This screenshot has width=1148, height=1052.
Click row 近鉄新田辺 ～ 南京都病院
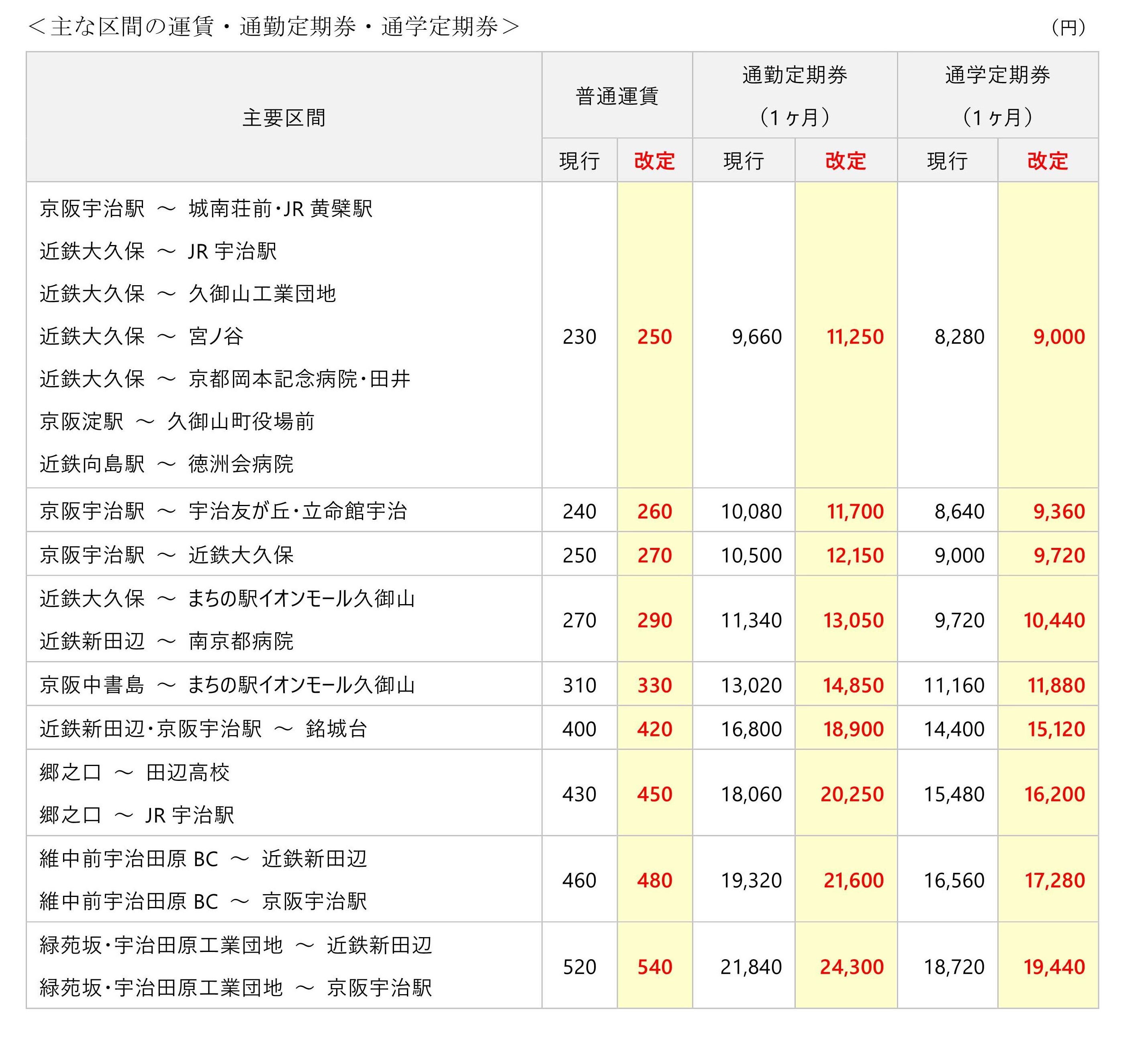click(x=167, y=641)
